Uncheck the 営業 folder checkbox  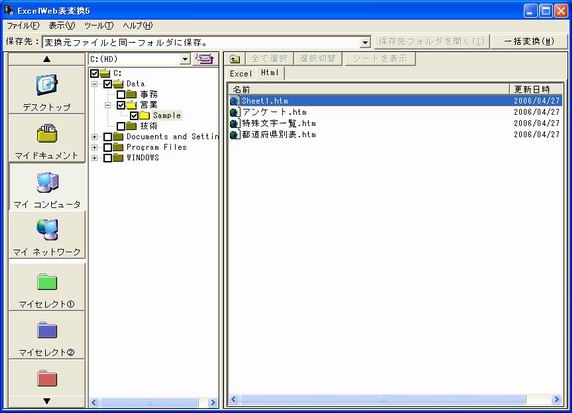click(x=121, y=105)
